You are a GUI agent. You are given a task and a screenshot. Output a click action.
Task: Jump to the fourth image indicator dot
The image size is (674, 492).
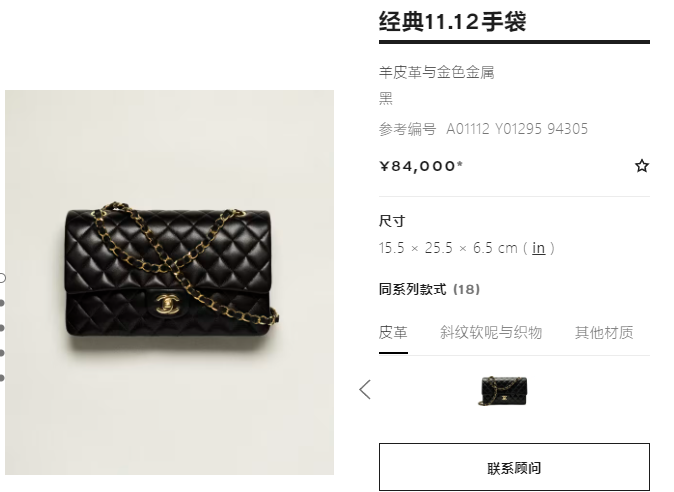coord(2,353)
